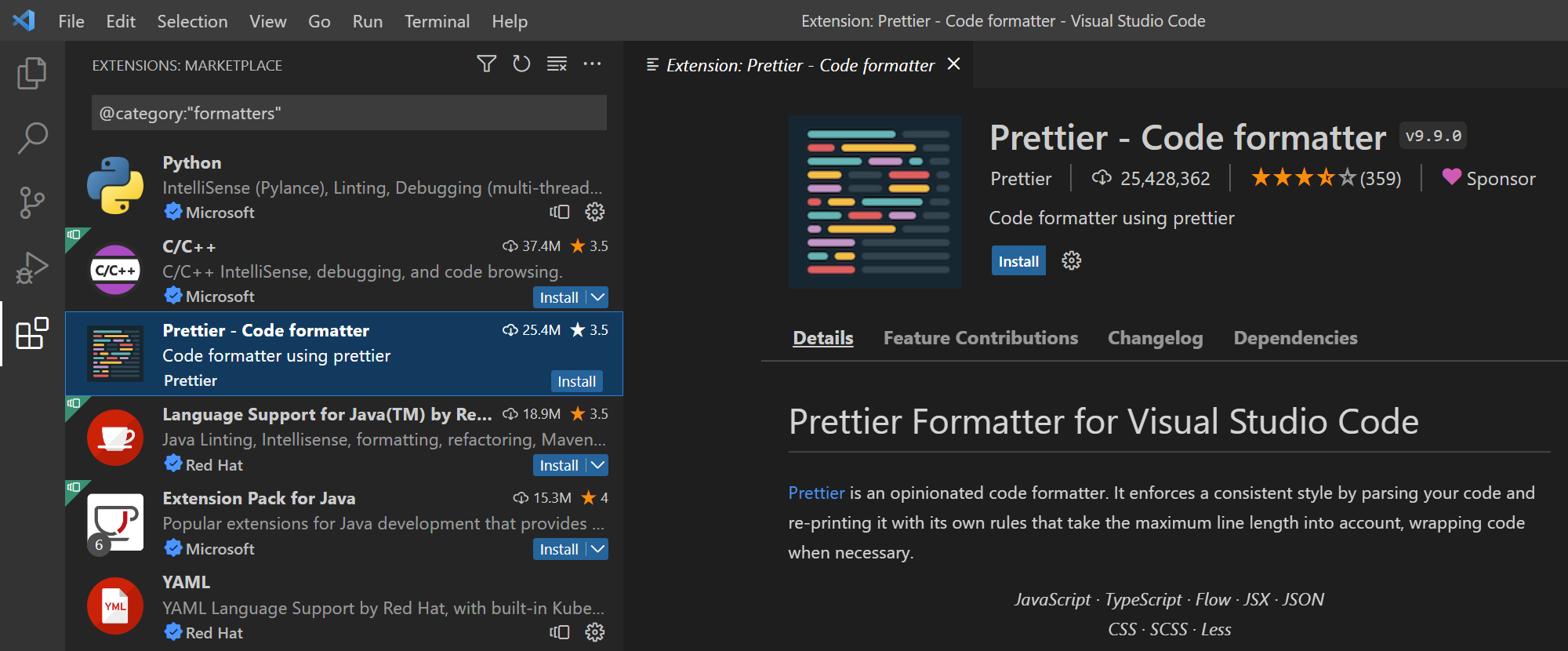Select the Python extension list item
Screen dimensions: 1568x651
coord(344,186)
